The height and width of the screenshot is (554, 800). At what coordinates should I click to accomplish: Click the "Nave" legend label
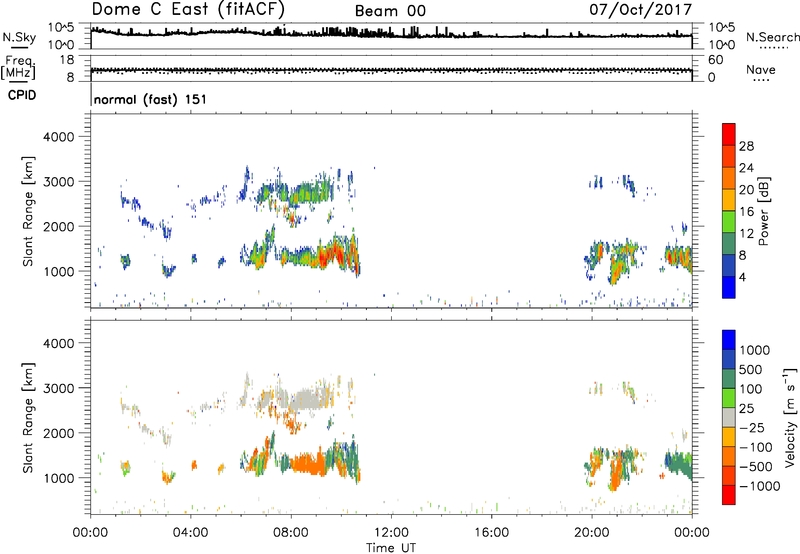(x=761, y=69)
